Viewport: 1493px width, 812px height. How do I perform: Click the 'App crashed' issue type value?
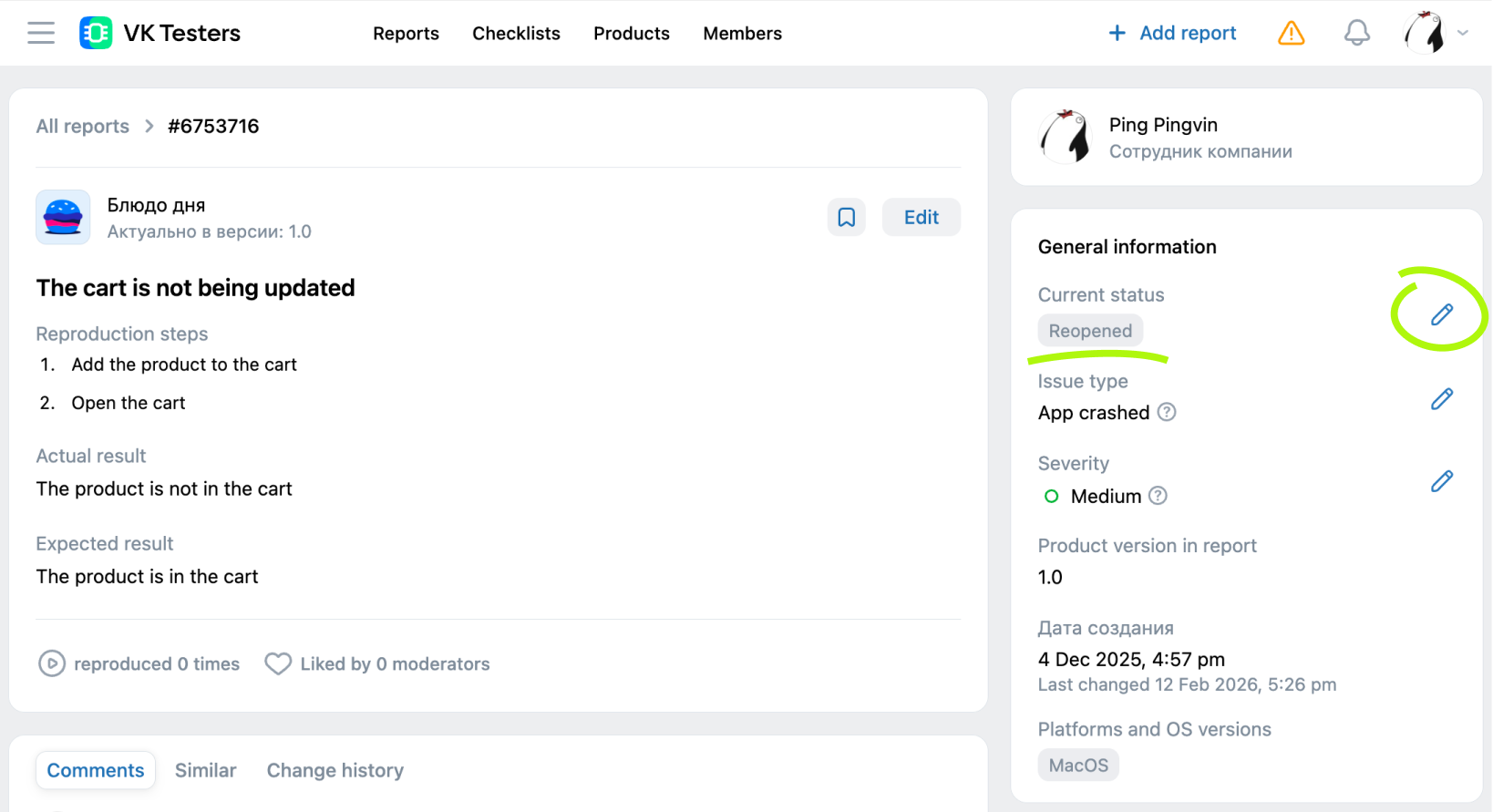pyautogui.click(x=1094, y=413)
